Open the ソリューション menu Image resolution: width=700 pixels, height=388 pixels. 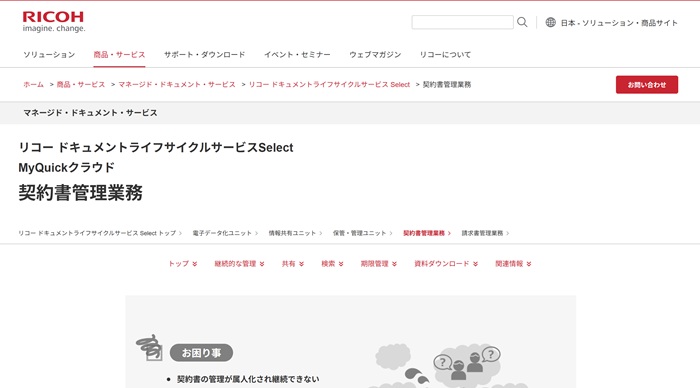49,54
